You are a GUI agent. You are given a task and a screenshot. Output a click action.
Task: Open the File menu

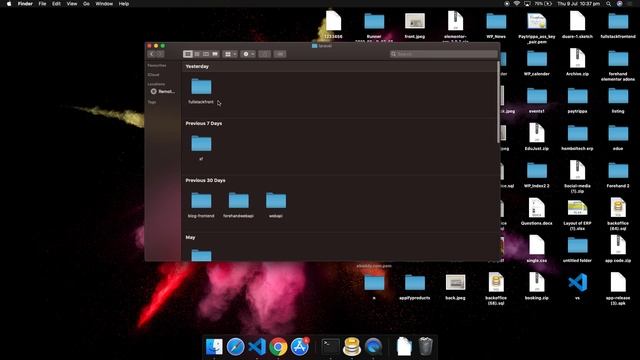click(42, 4)
